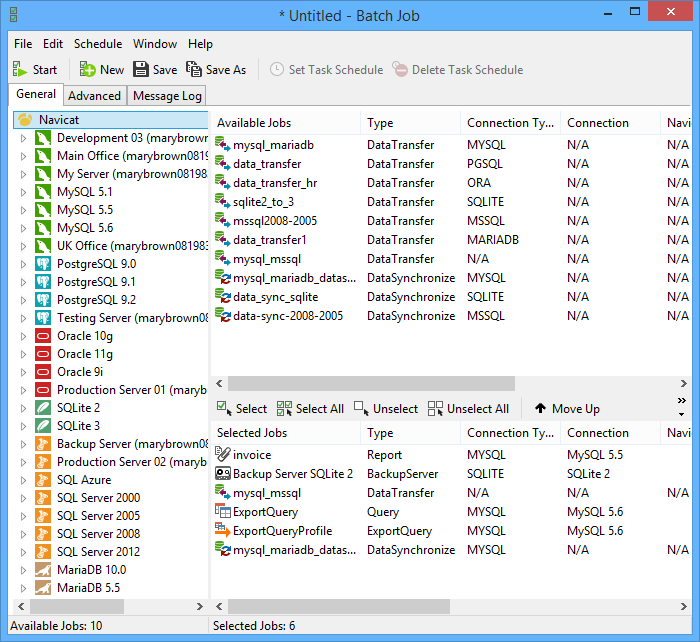The image size is (700, 642).
Task: Click Connection header in Selected Jobs table
Action: point(610,433)
